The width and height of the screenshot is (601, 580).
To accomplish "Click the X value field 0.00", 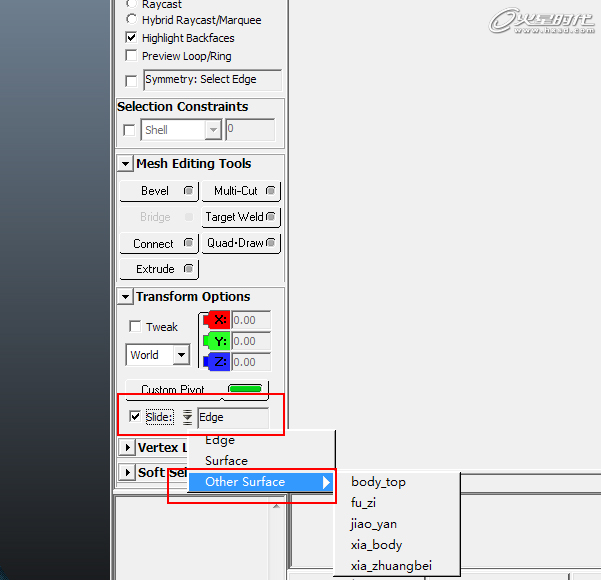I will coord(251,320).
